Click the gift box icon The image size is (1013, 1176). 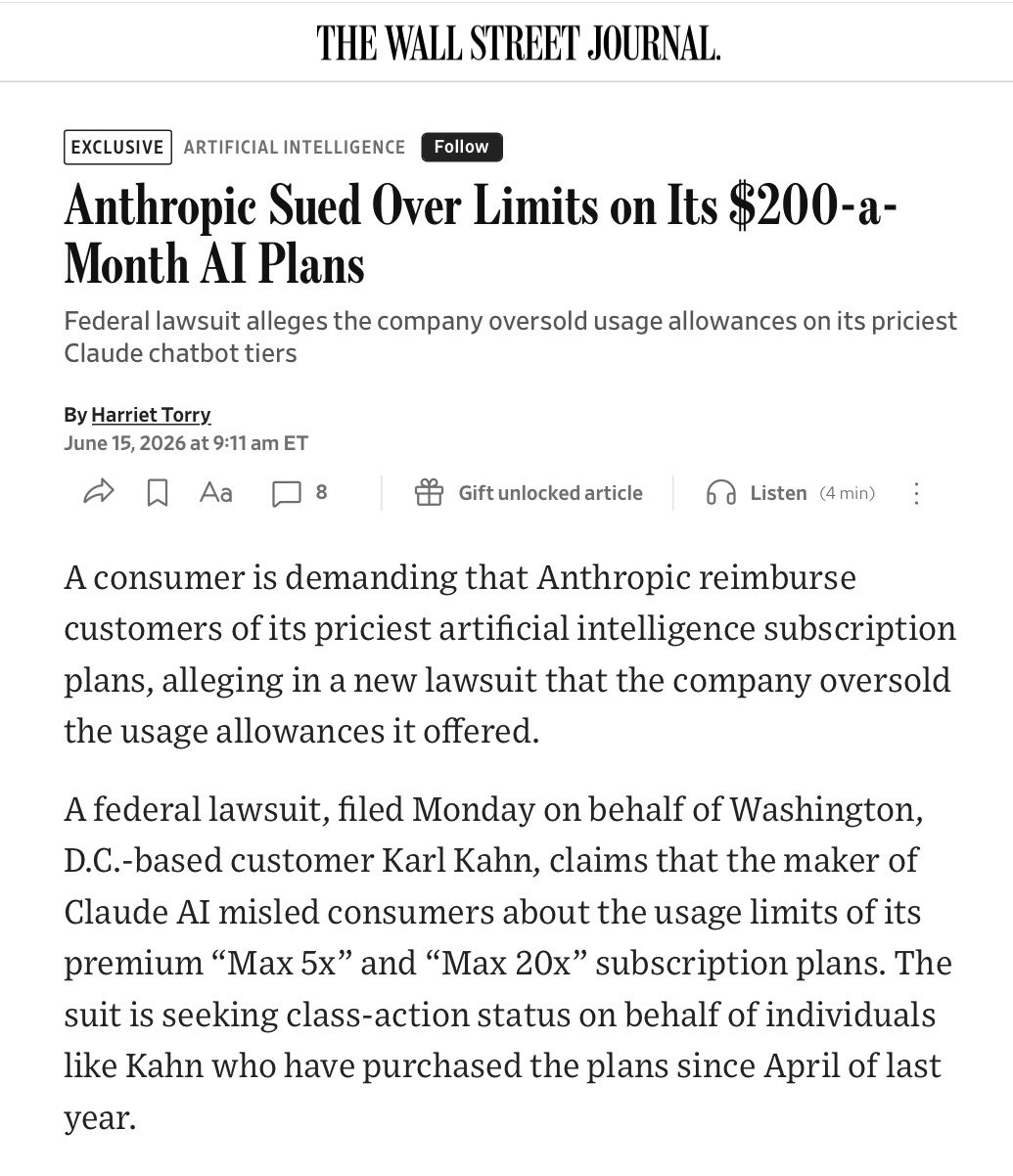pyautogui.click(x=429, y=493)
